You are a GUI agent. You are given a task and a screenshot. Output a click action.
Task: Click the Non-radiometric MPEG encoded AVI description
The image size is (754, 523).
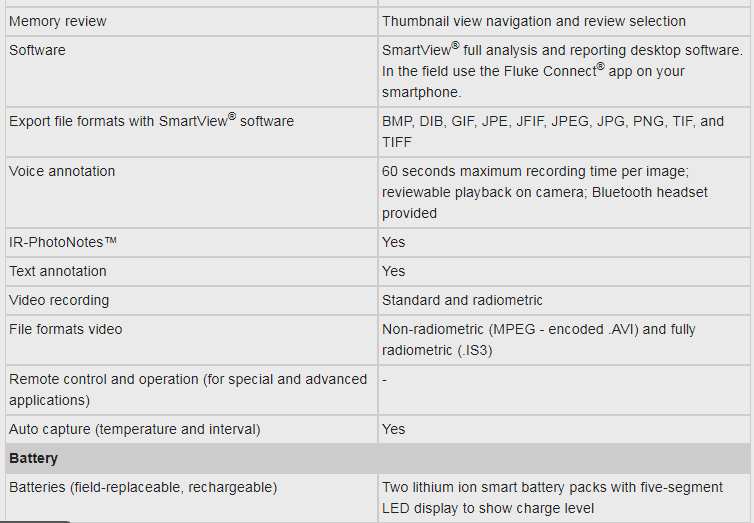tap(538, 339)
